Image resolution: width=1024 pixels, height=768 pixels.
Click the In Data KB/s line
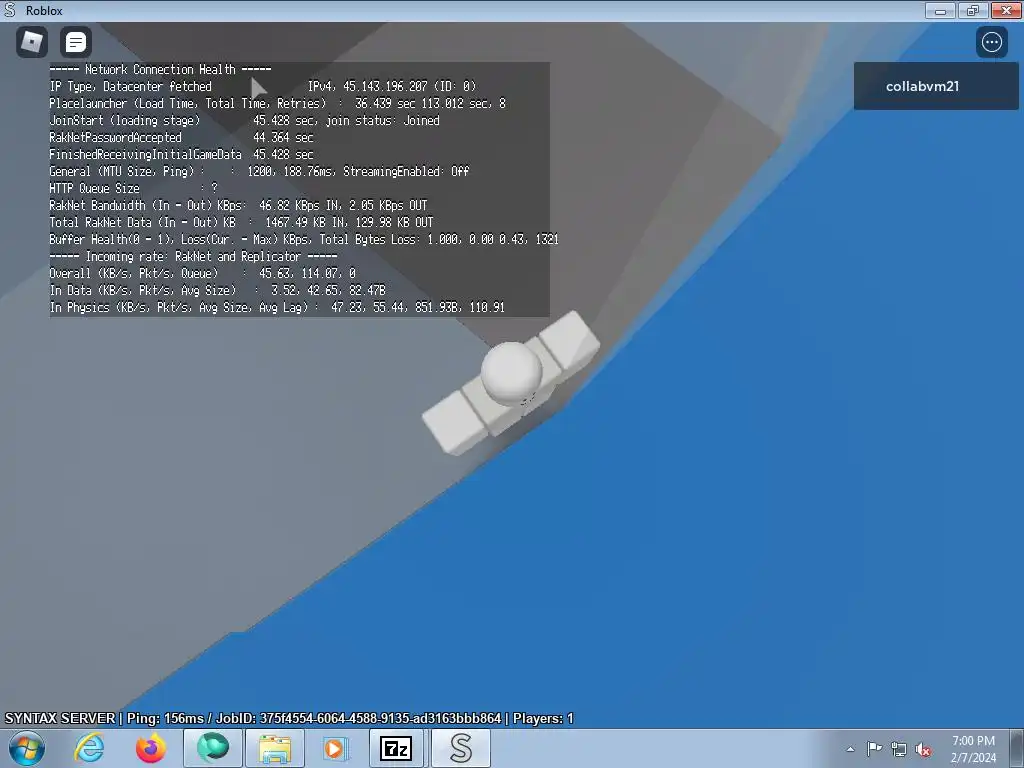pos(217,290)
